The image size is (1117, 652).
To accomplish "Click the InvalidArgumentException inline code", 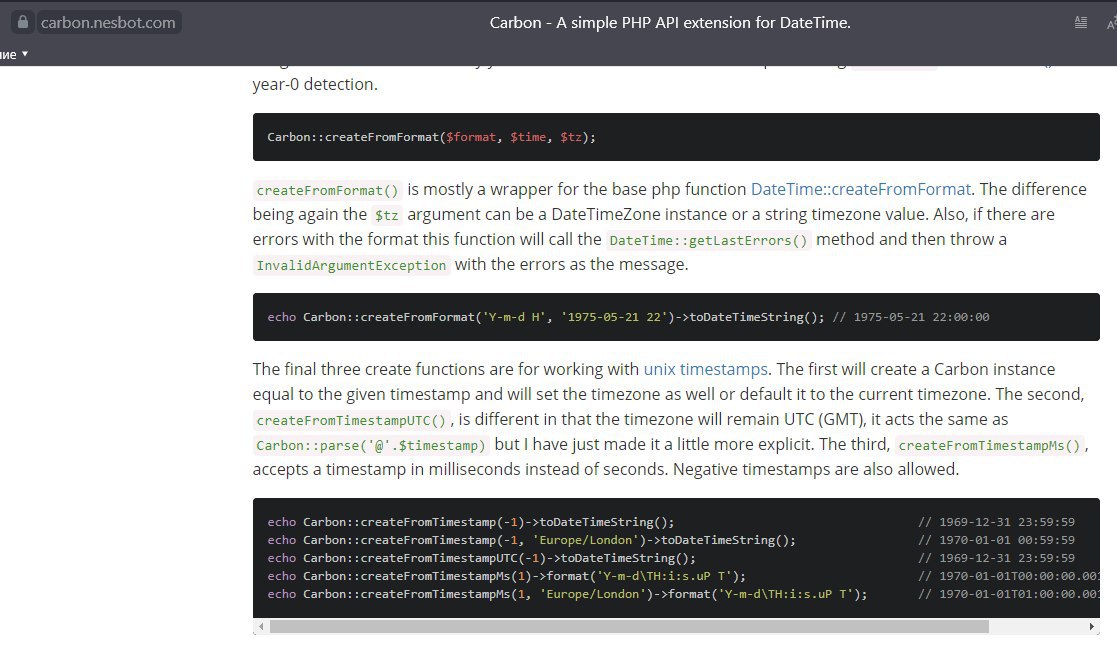I will click(351, 266).
